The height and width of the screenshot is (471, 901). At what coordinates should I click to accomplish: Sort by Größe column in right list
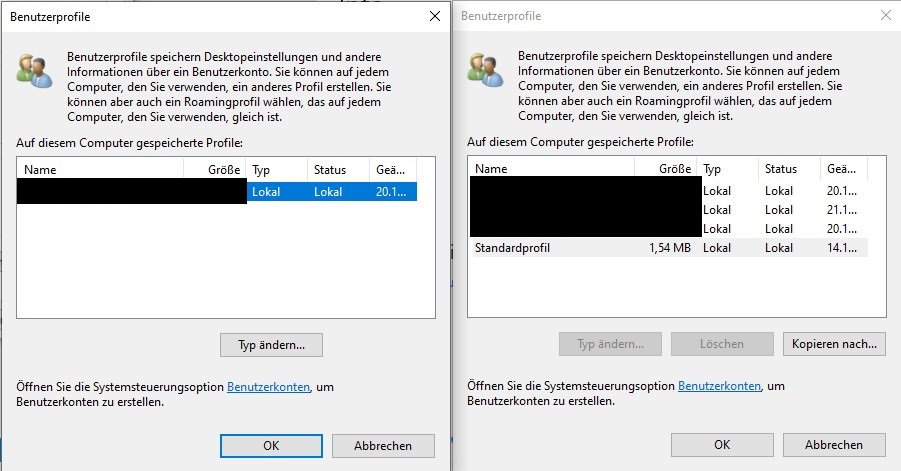[x=665, y=169]
